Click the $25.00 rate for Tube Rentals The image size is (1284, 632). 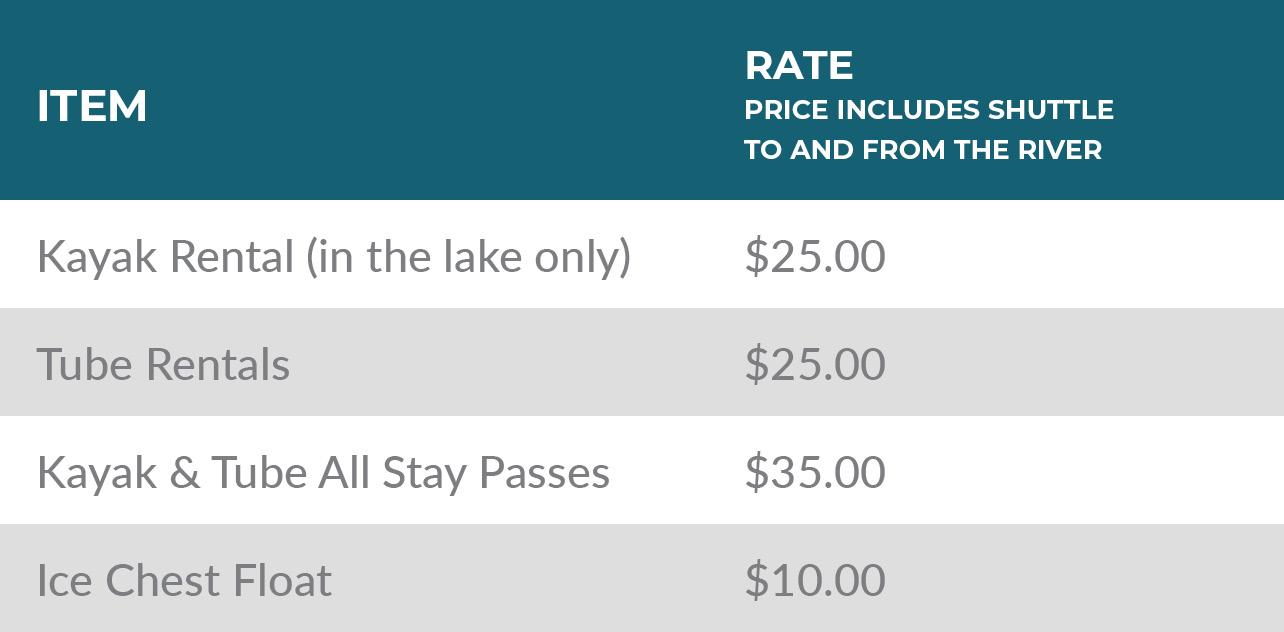[x=814, y=364]
